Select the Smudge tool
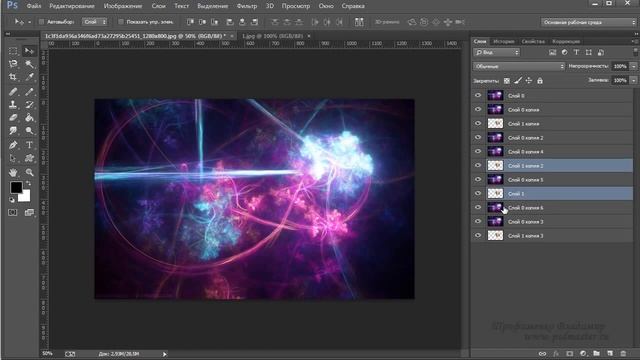This screenshot has height=360, width=640. [x=13, y=131]
